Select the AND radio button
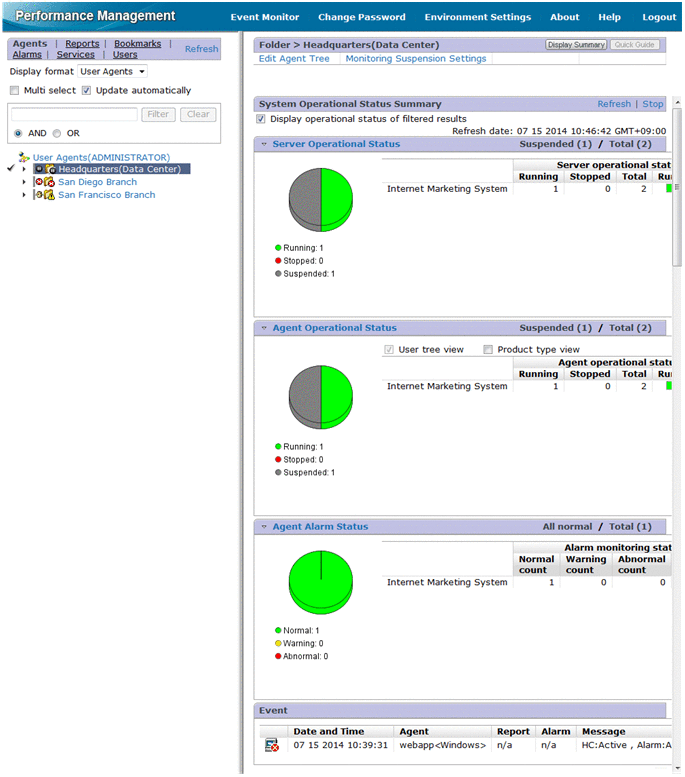This screenshot has height=777, width=685. tap(18, 133)
